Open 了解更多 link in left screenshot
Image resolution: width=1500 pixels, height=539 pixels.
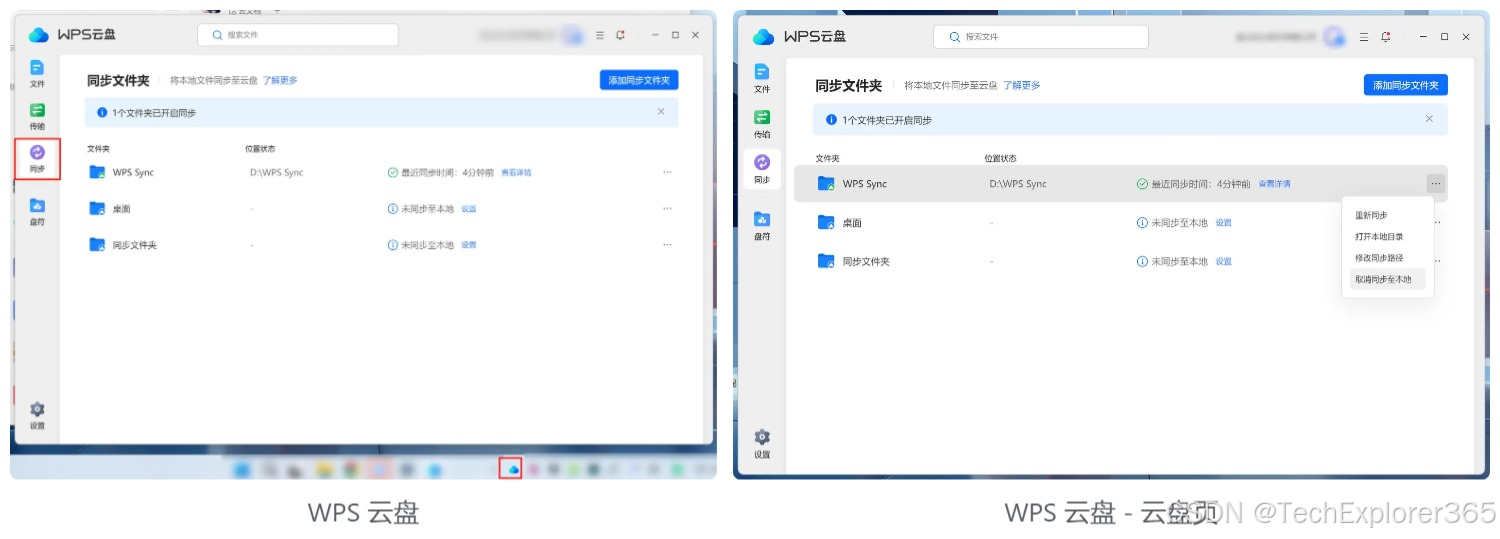pos(280,80)
